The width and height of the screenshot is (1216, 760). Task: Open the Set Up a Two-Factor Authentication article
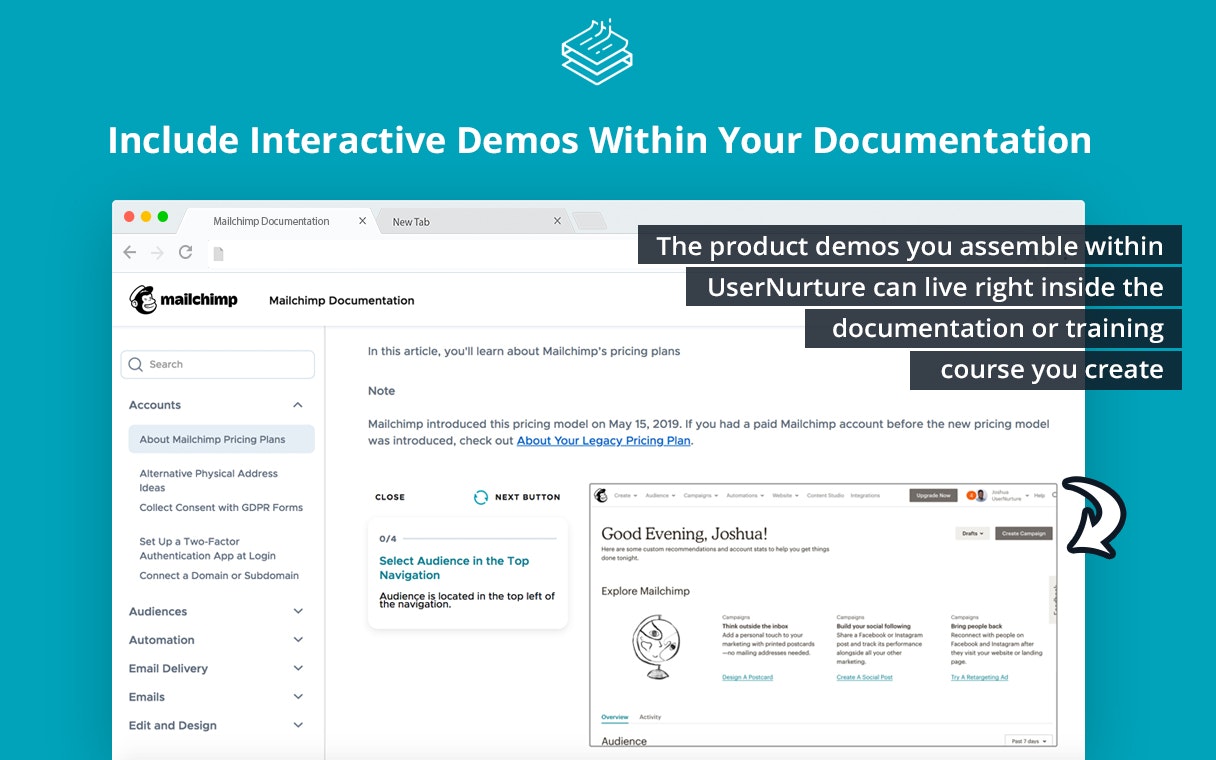pos(207,548)
